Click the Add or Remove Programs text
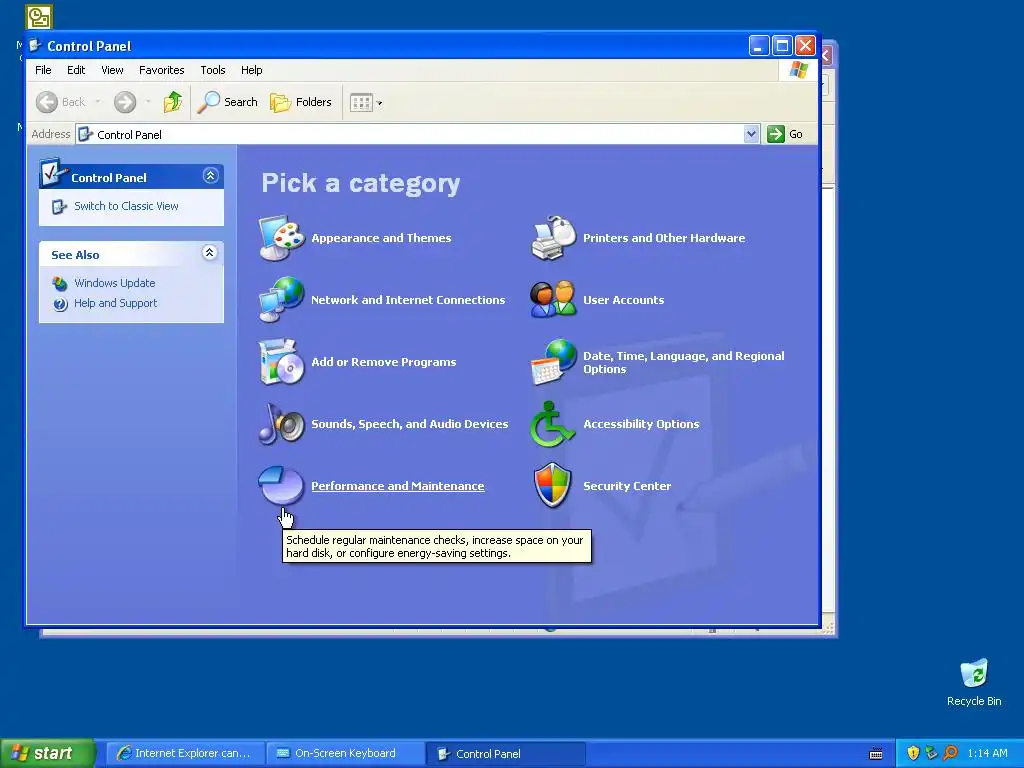Viewport: 1024px width, 768px height. tap(384, 362)
